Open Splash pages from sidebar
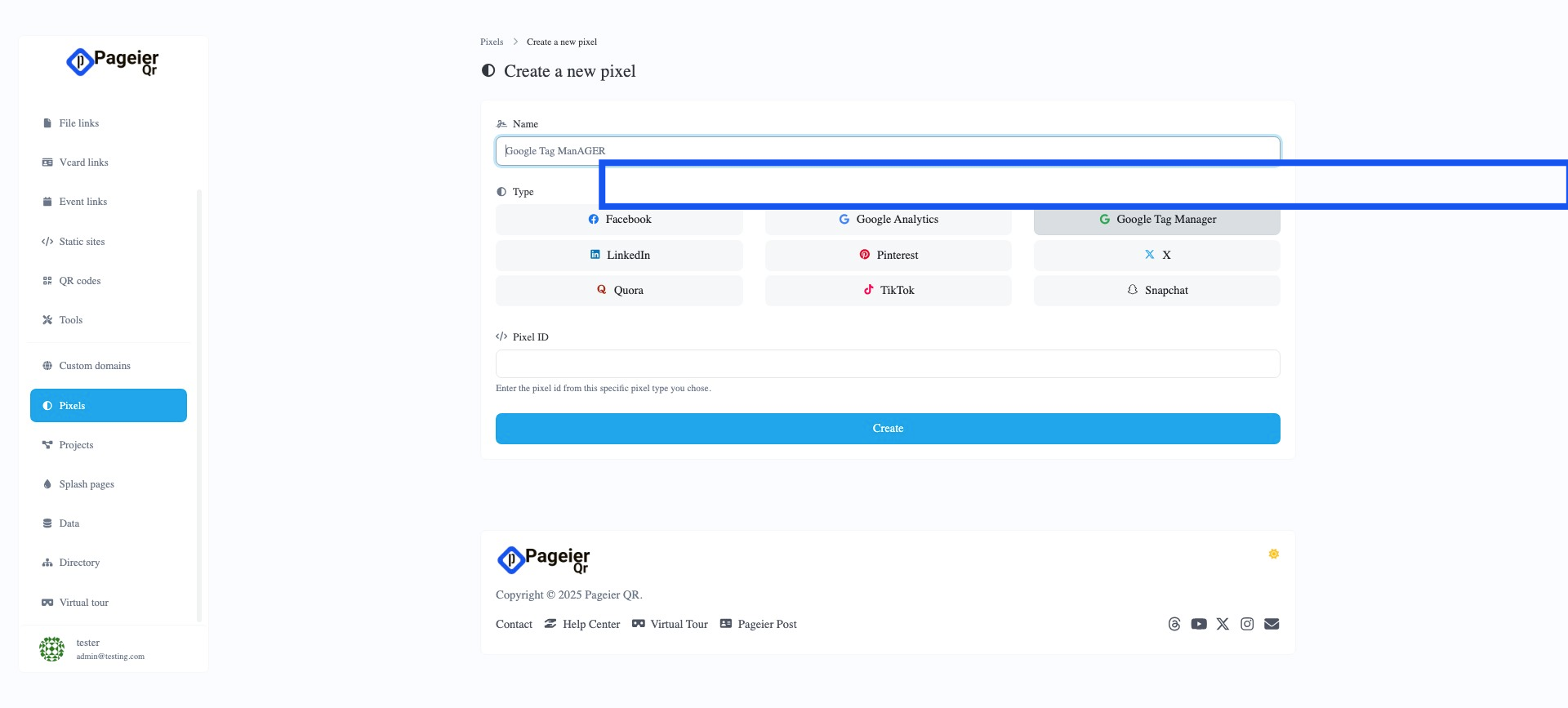Screen dimensions: 1568x708 [86, 484]
